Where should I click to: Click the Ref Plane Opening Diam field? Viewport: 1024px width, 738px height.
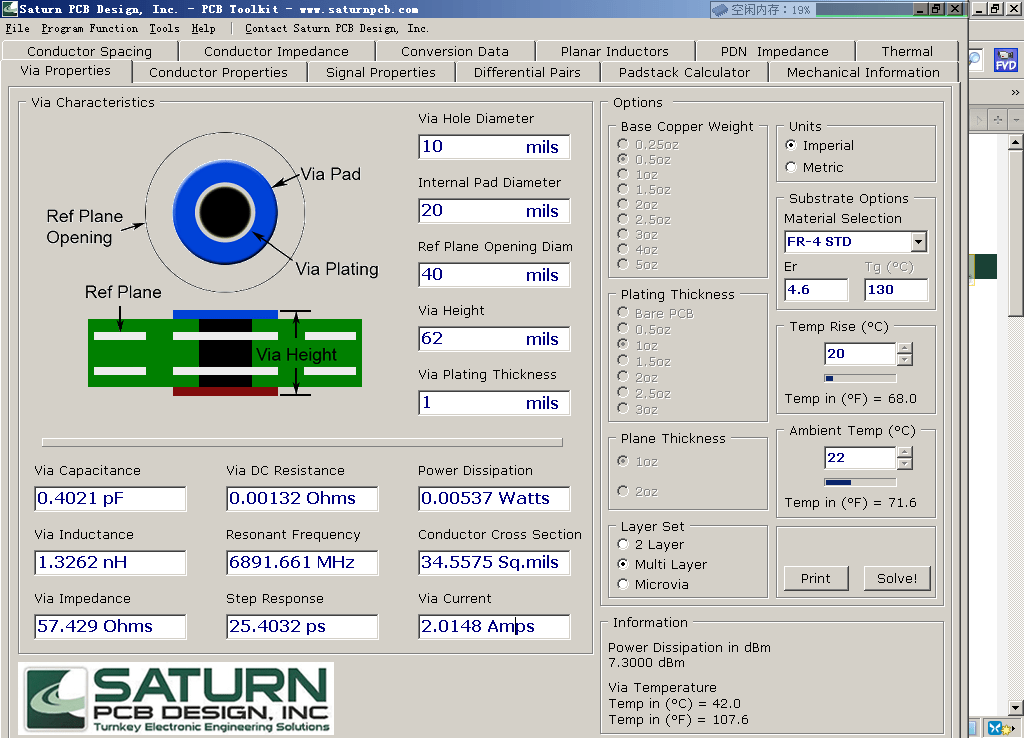[x=494, y=275]
